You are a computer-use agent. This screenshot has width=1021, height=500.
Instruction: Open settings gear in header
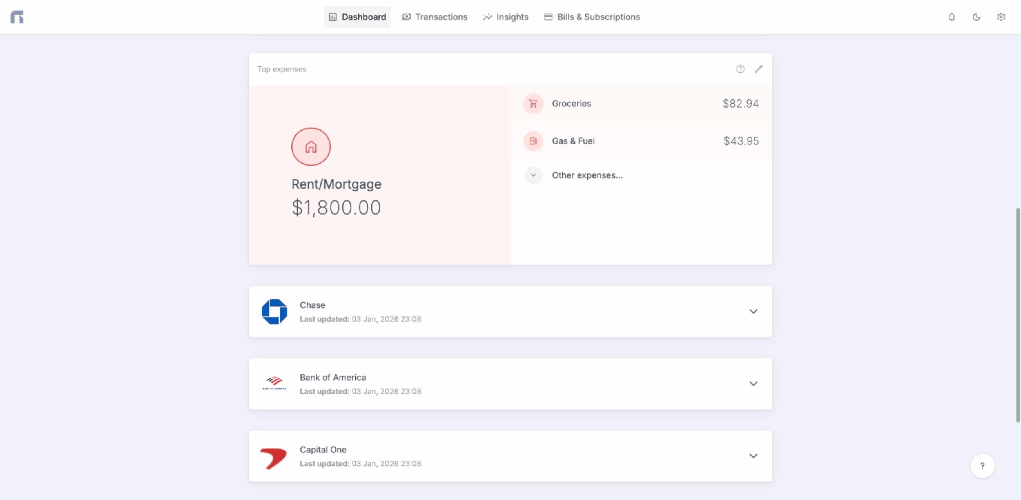(1001, 17)
